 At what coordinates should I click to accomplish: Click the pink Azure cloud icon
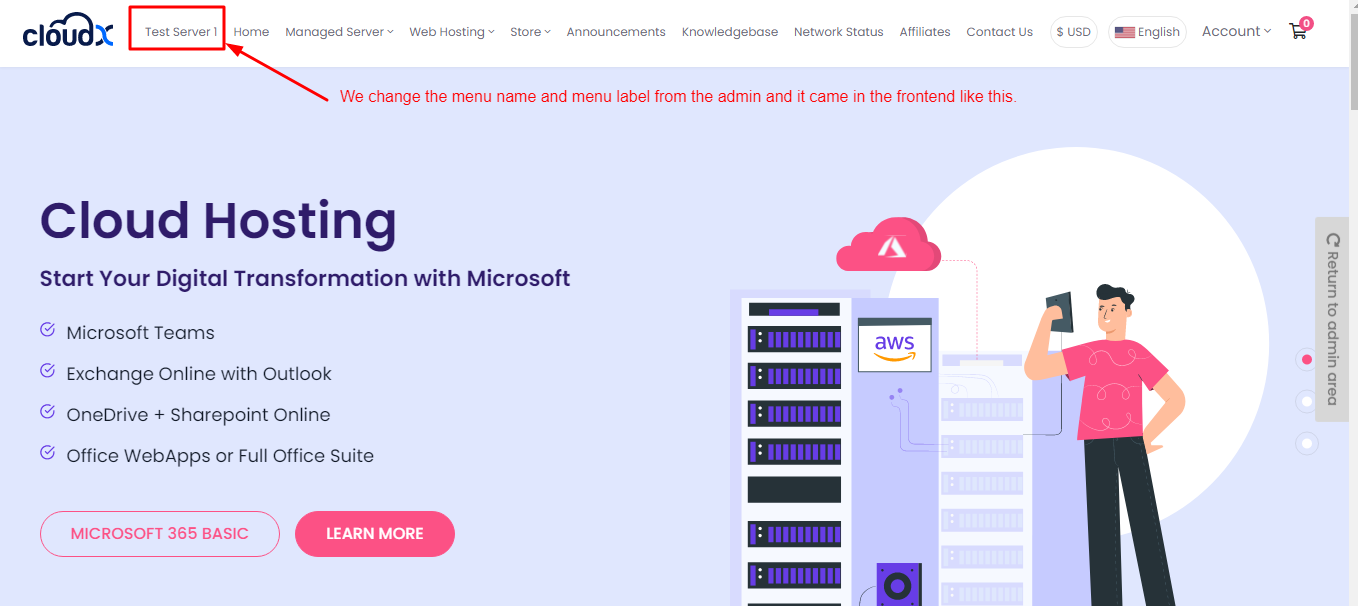click(x=888, y=246)
